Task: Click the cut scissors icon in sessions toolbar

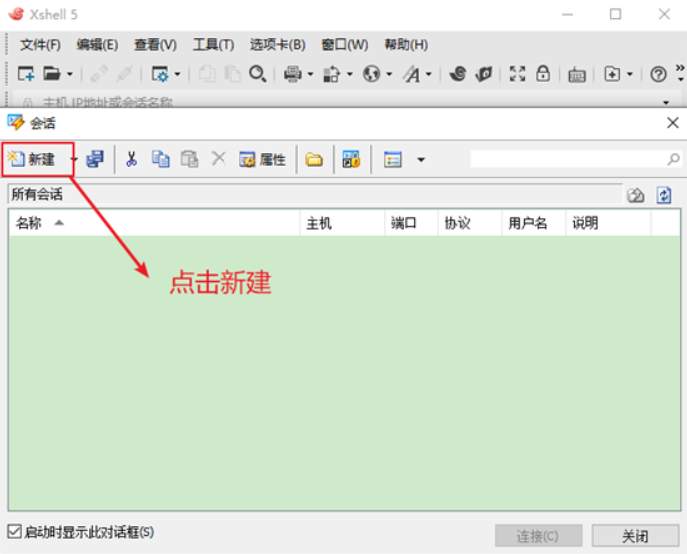Action: pos(131,160)
